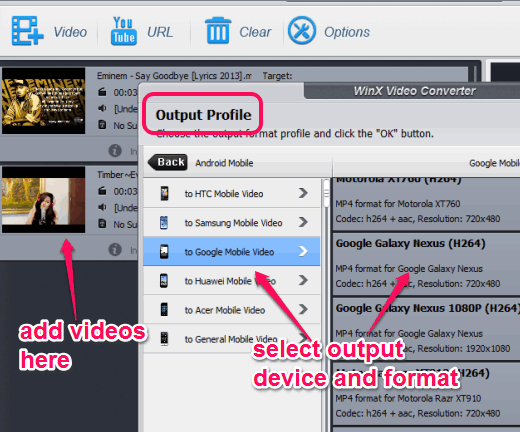Click the URL toolbar label
Image resolution: width=520 pixels, height=432 pixels.
tap(160, 32)
